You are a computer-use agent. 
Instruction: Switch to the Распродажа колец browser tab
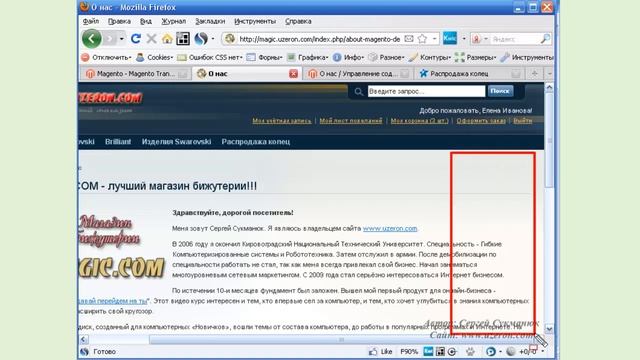(x=469, y=73)
